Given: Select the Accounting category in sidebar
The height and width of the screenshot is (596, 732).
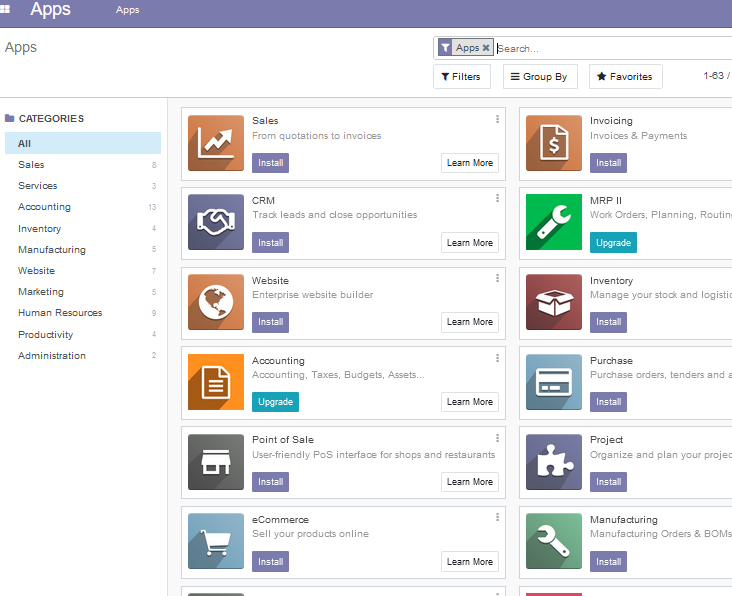Looking at the screenshot, I should pyautogui.click(x=83, y=207).
